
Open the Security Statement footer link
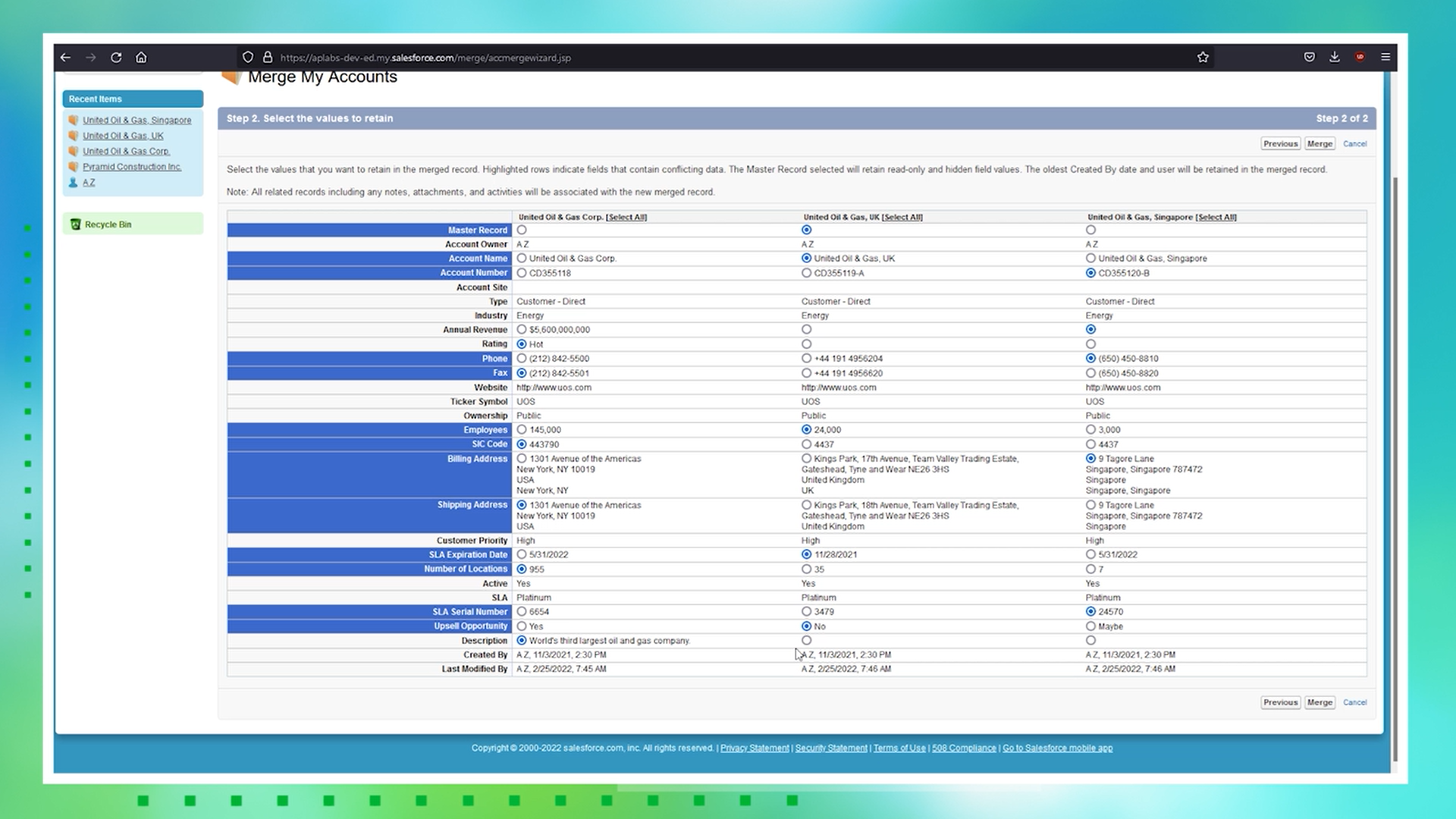click(x=831, y=748)
